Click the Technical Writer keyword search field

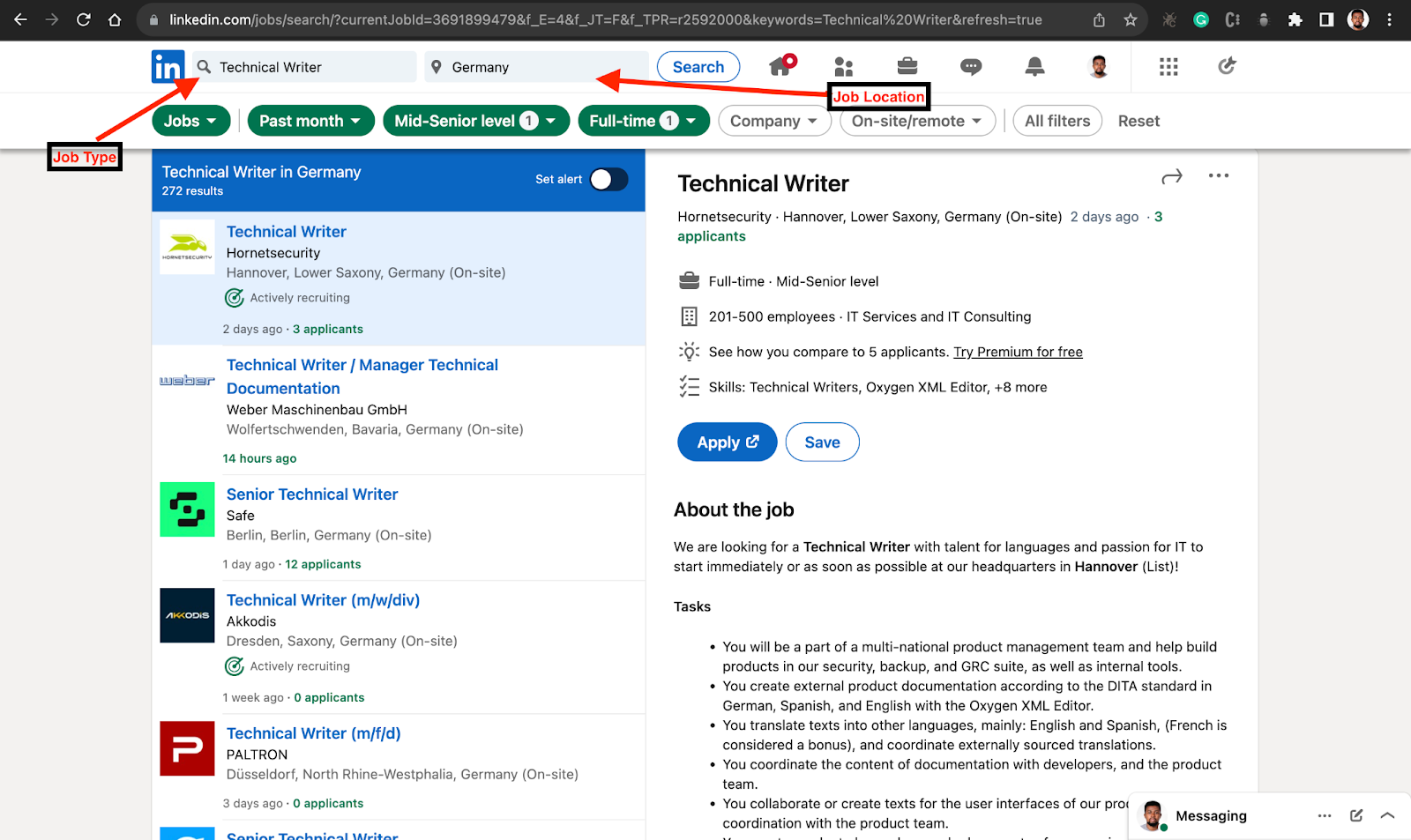[x=304, y=67]
